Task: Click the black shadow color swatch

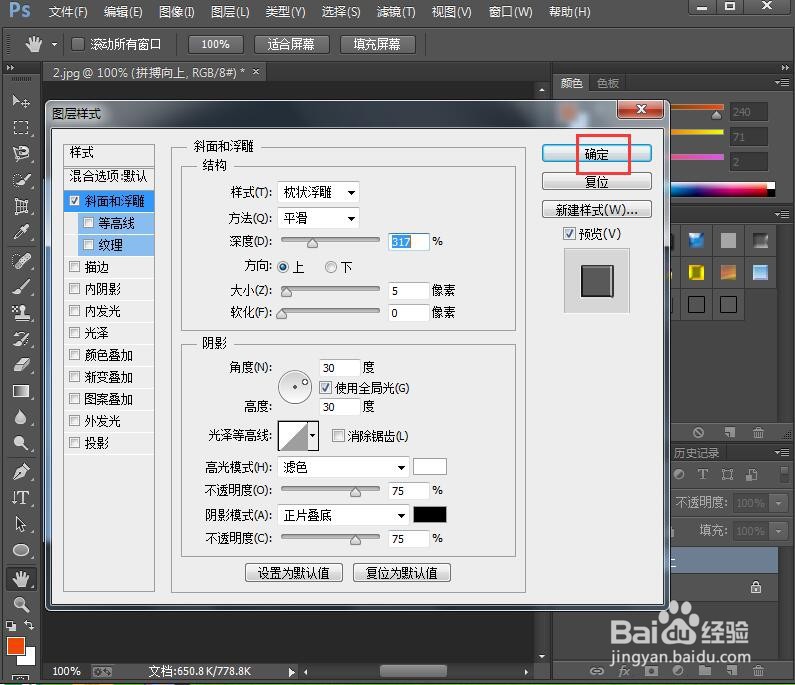Action: tap(430, 514)
